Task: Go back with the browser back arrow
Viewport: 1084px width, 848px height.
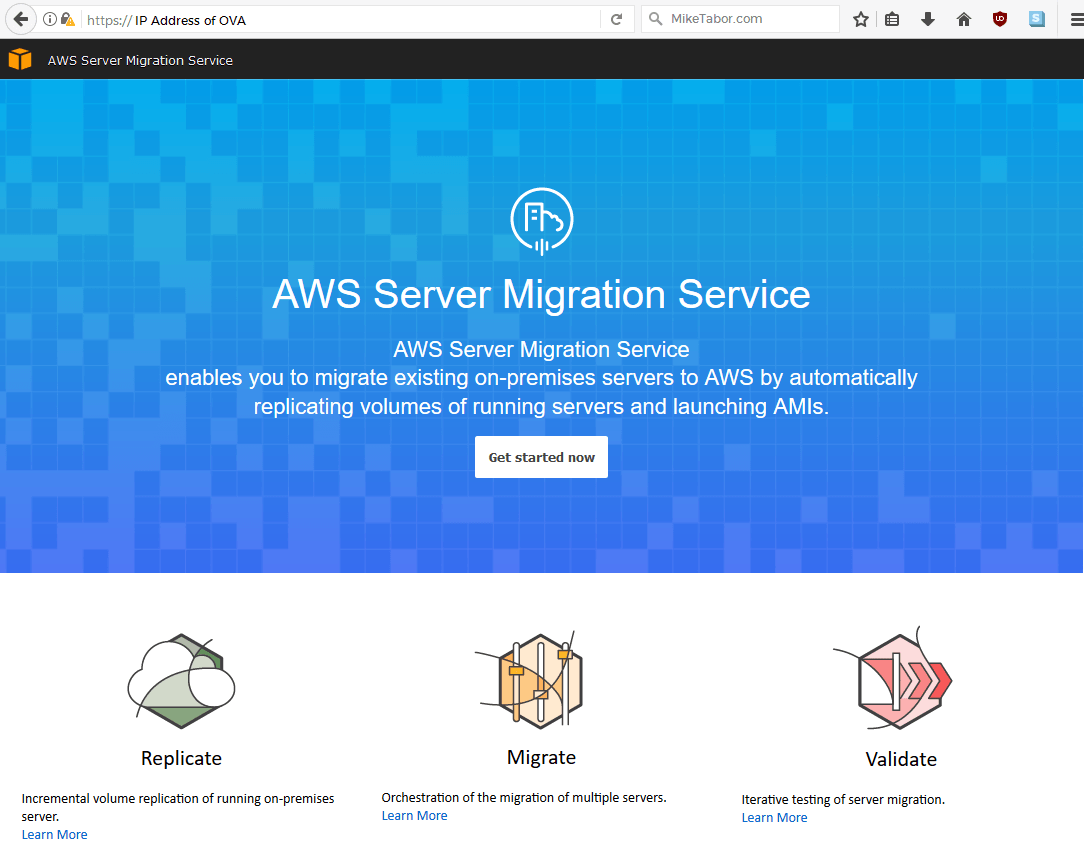Action: pos(21,19)
